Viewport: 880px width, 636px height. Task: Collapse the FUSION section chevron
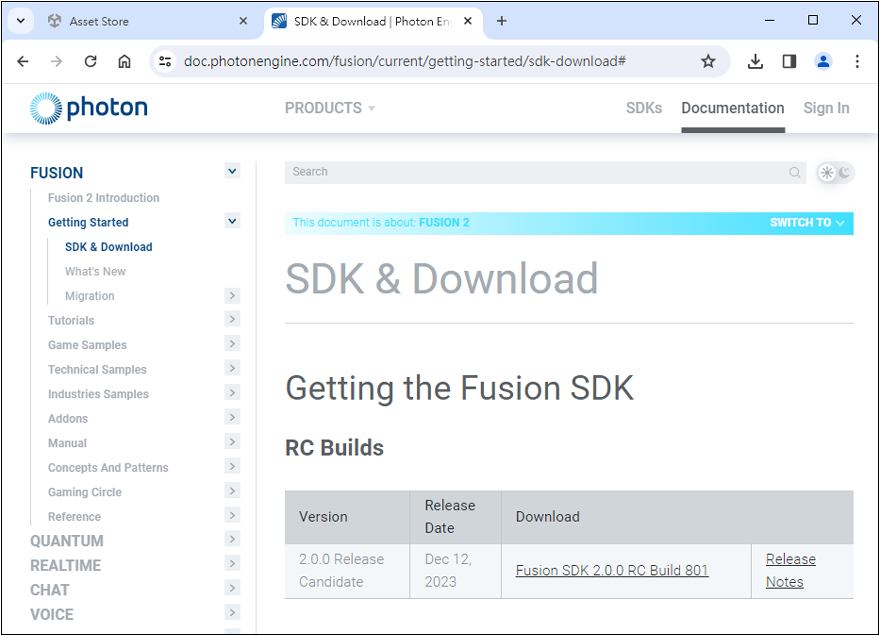click(x=232, y=171)
